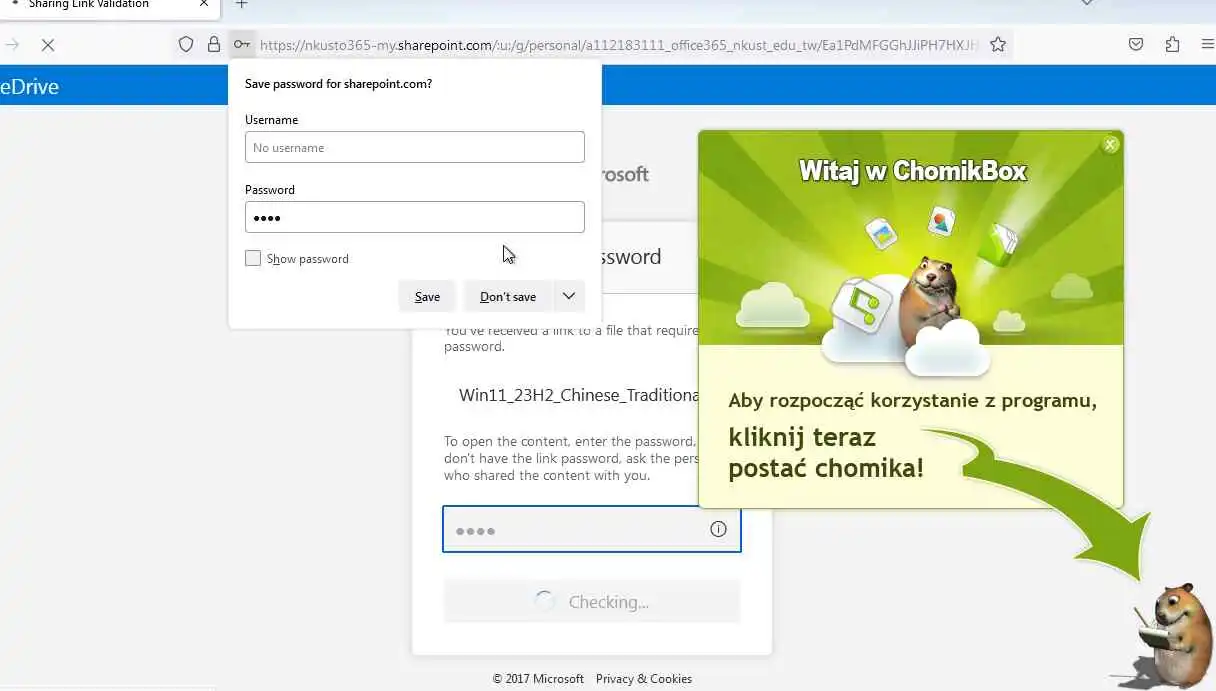This screenshot has width=1216, height=691.
Task: Expand the Don't save dropdown arrow
Action: 568,296
